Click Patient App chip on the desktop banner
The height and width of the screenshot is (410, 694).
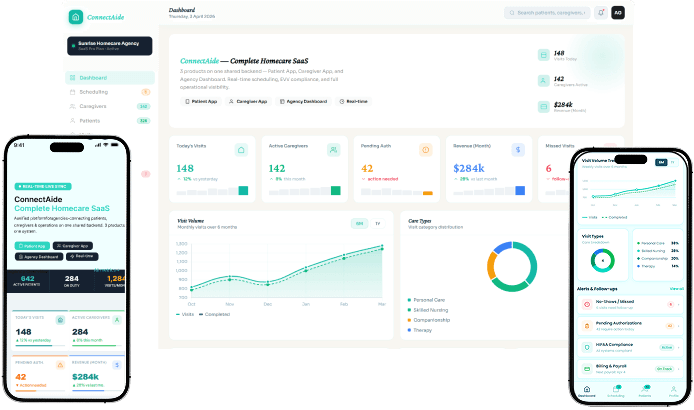(201, 101)
